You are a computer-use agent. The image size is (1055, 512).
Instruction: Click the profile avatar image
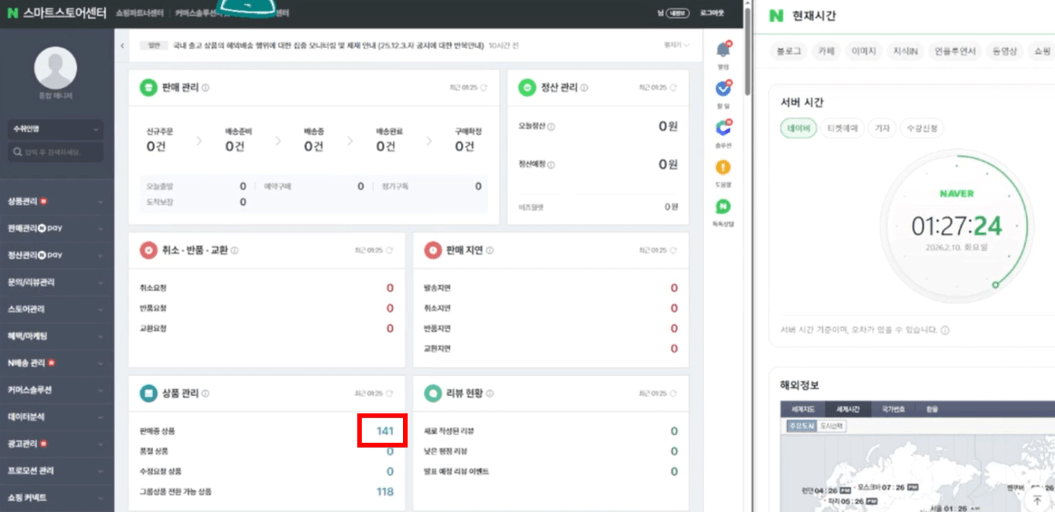tap(56, 67)
